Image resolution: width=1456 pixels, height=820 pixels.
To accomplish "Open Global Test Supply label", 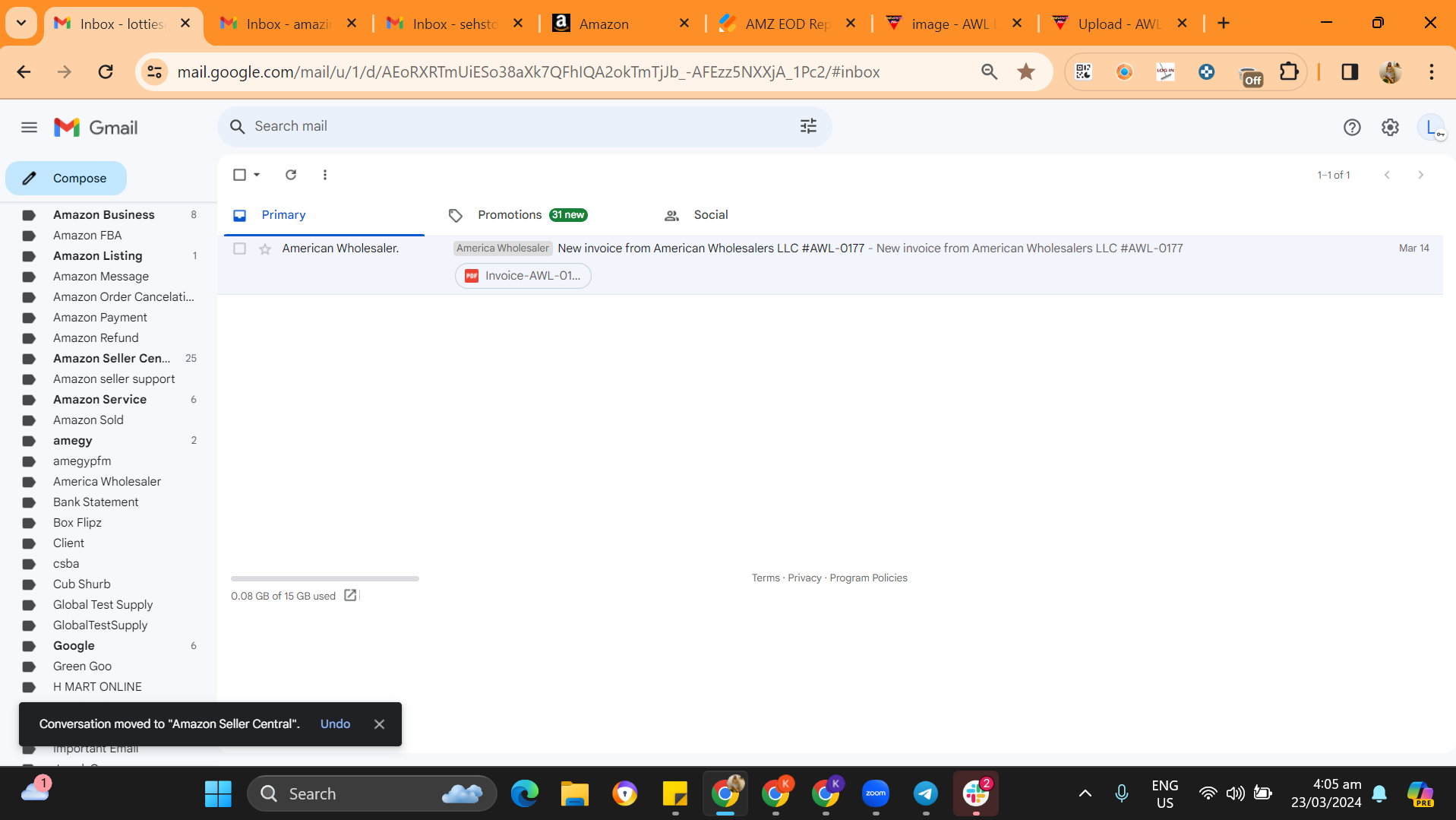I will (103, 605).
